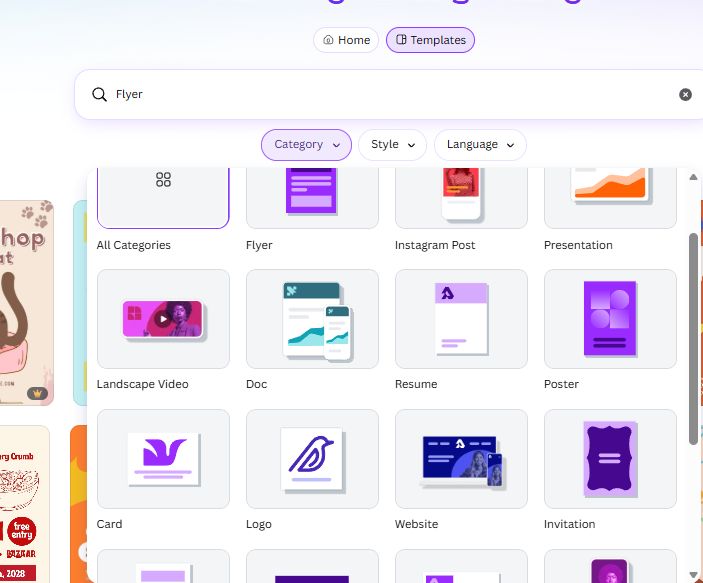This screenshot has height=583, width=703.
Task: Choose the Card category icon
Action: [x=163, y=459]
